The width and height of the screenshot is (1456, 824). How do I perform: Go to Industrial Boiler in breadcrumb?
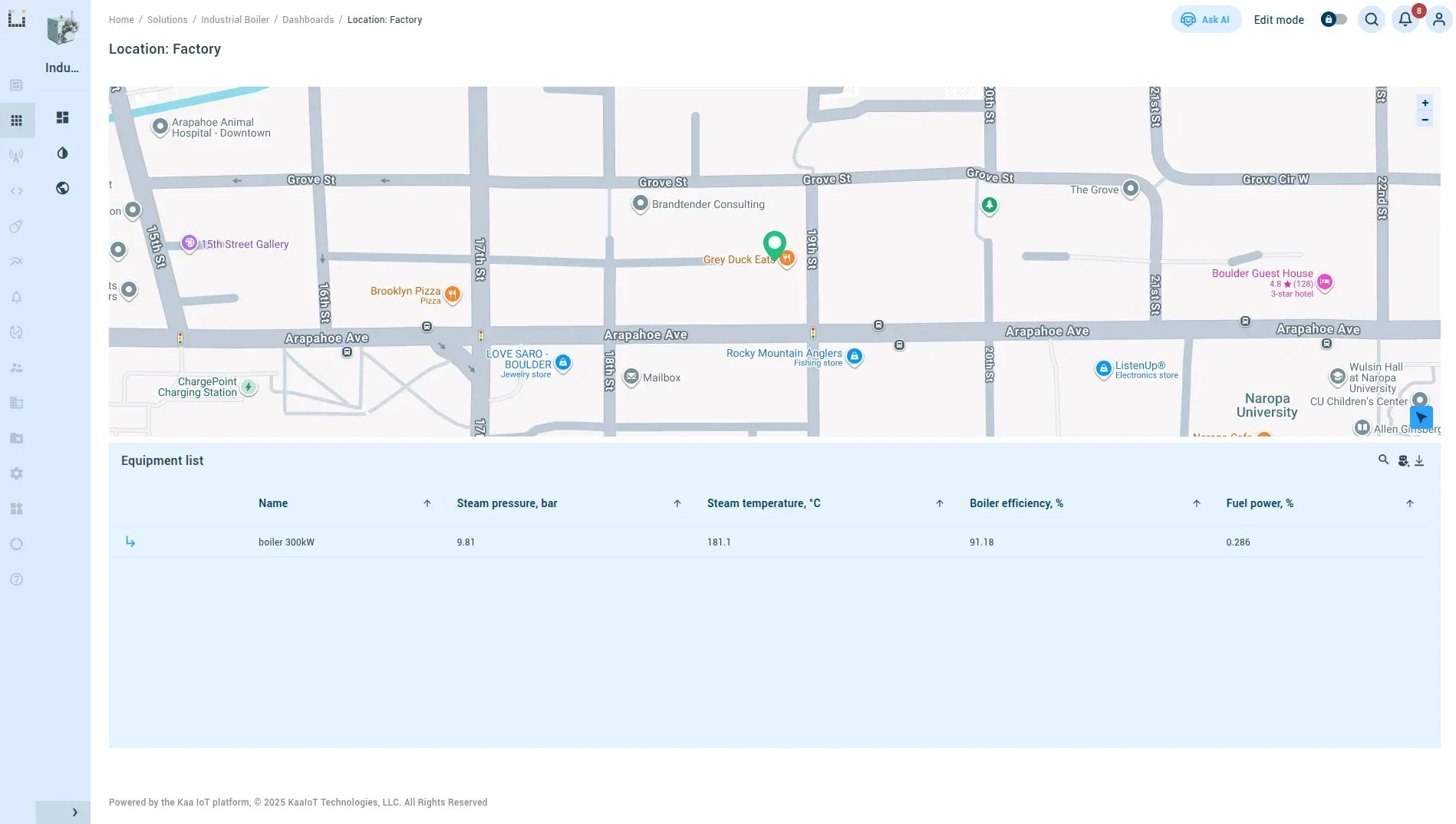(x=235, y=20)
